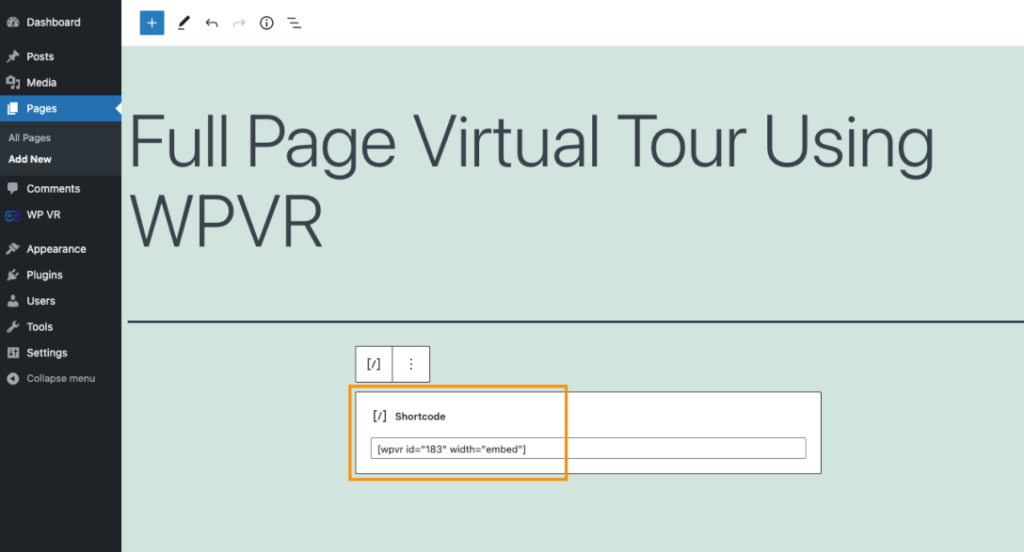Click the Appearance paintbrush icon

(13, 248)
